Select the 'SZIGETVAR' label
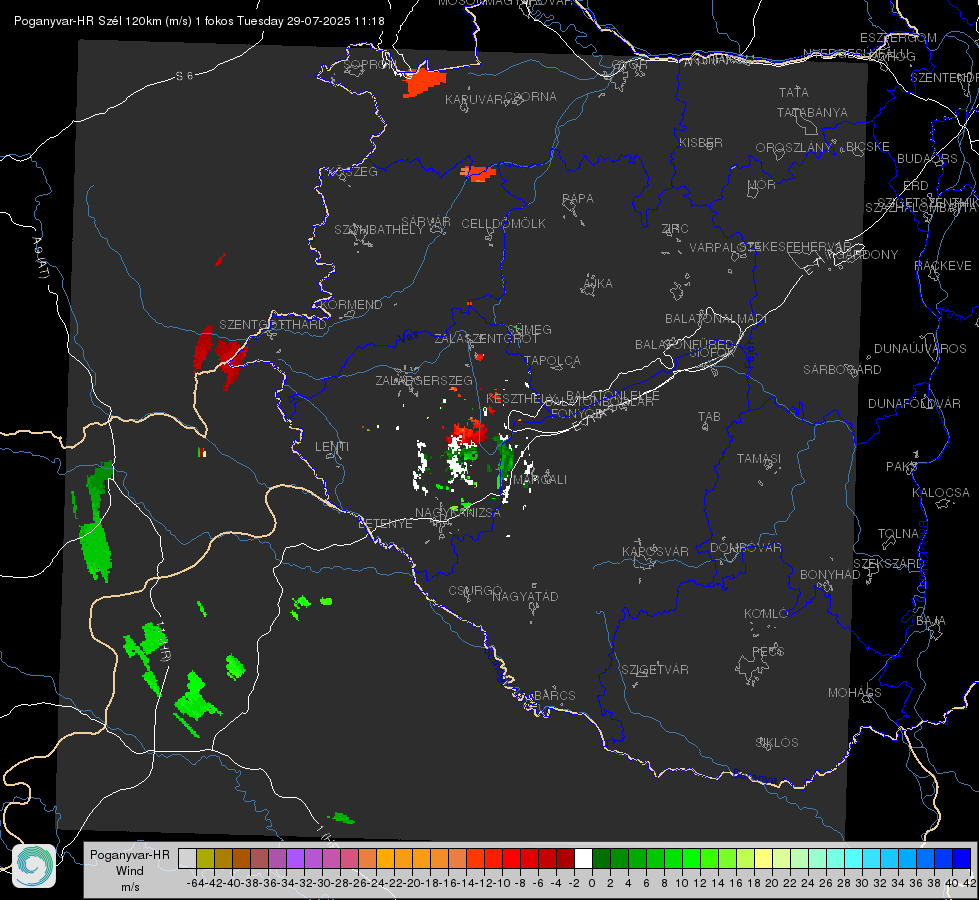 [654, 670]
